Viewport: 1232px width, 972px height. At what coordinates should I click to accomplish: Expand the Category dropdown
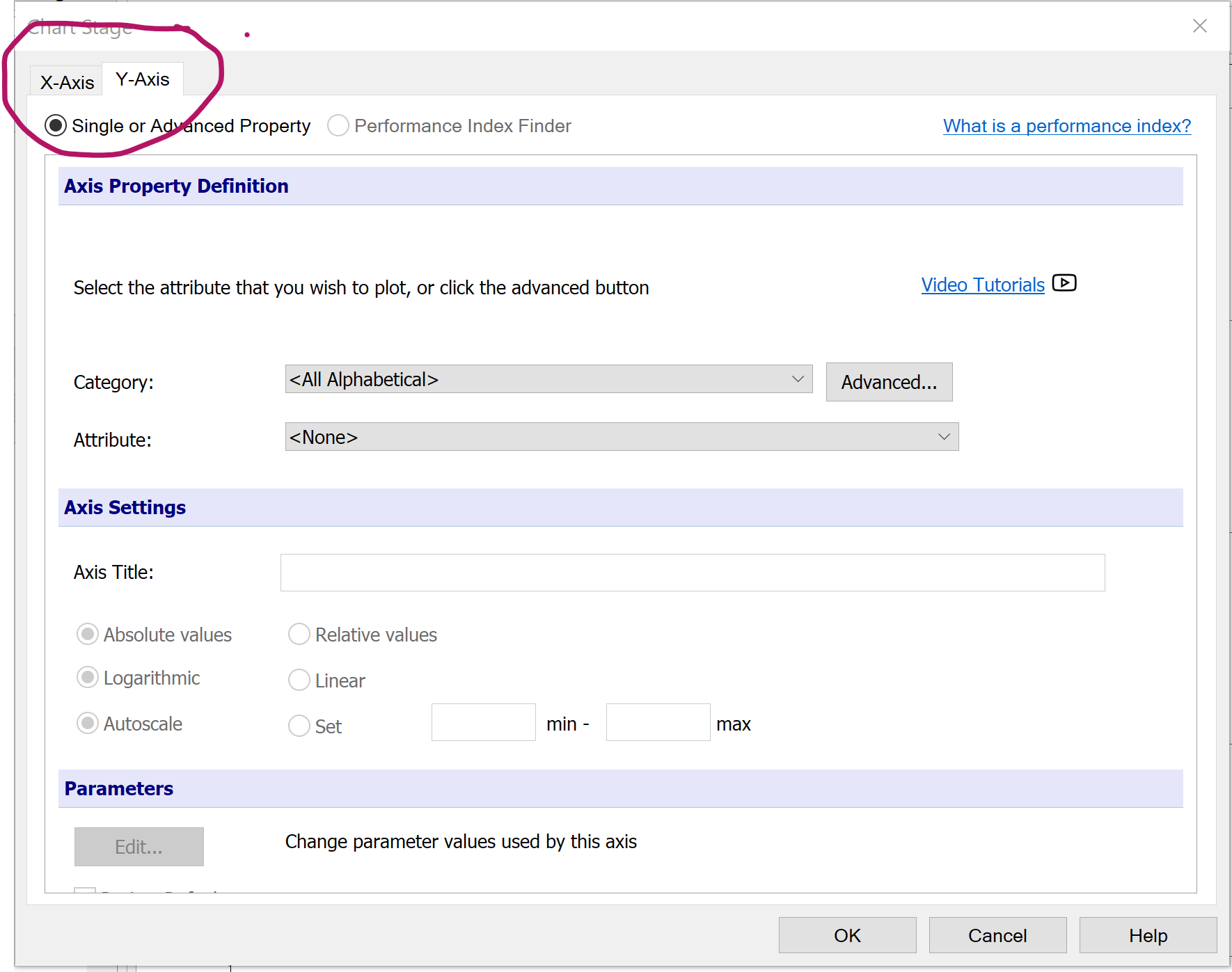click(548, 379)
